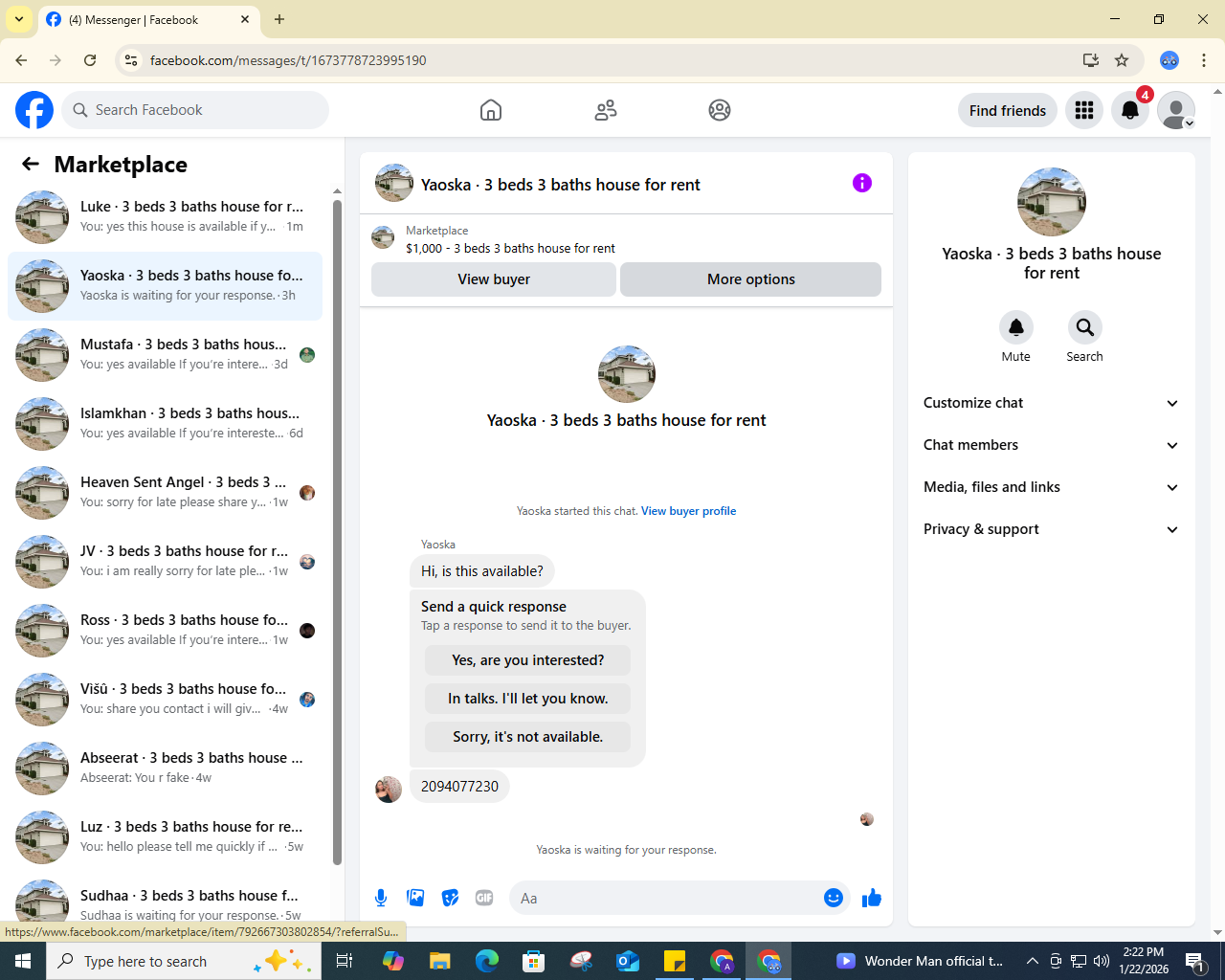The image size is (1225, 980).
Task: Go back using the Marketplace back arrow
Action: (x=31, y=165)
